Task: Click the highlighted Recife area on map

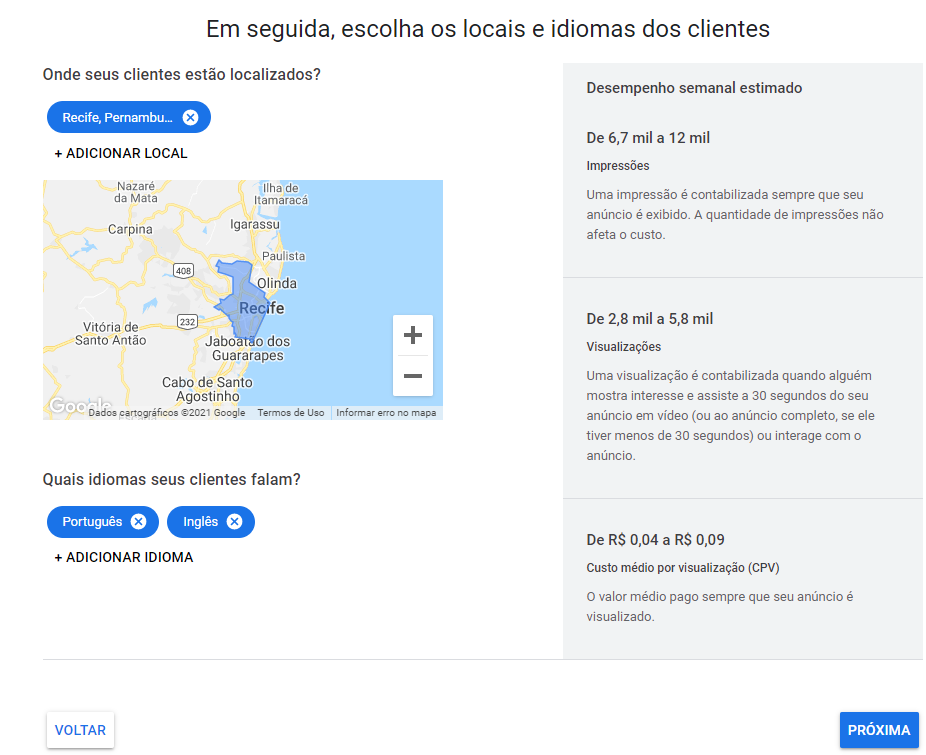Action: [x=242, y=301]
